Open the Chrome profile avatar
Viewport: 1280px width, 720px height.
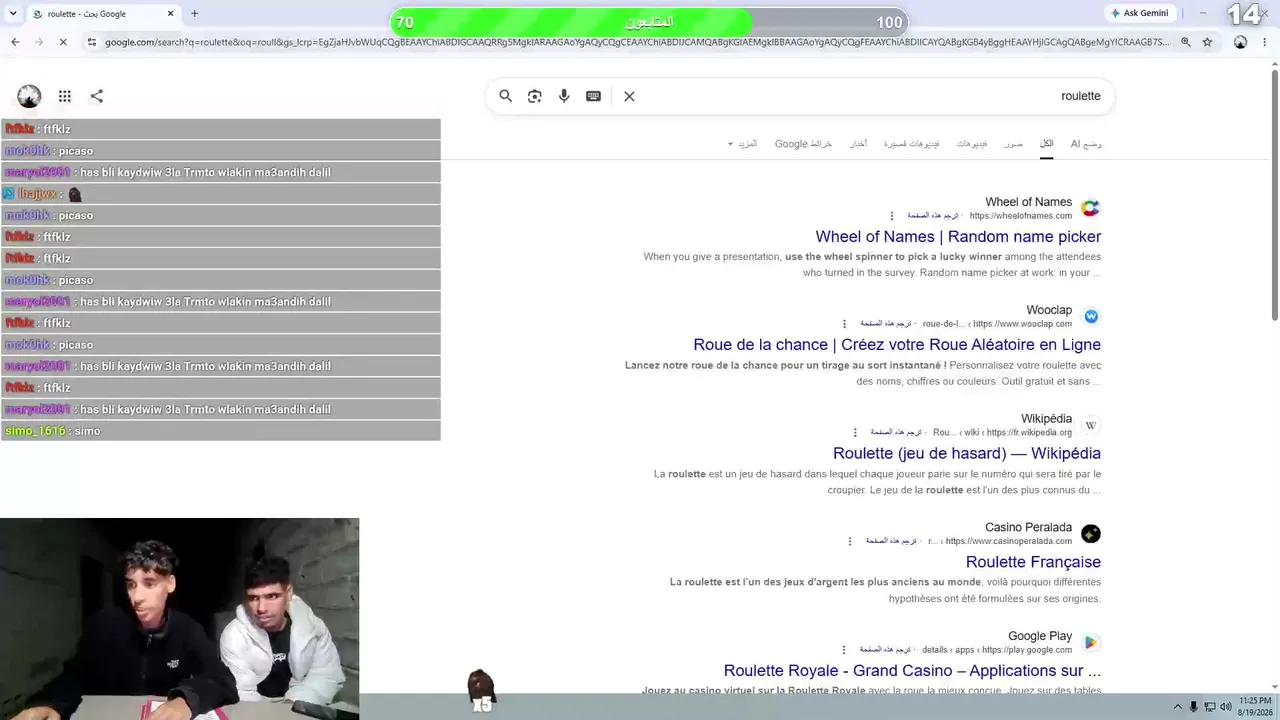tap(1240, 42)
